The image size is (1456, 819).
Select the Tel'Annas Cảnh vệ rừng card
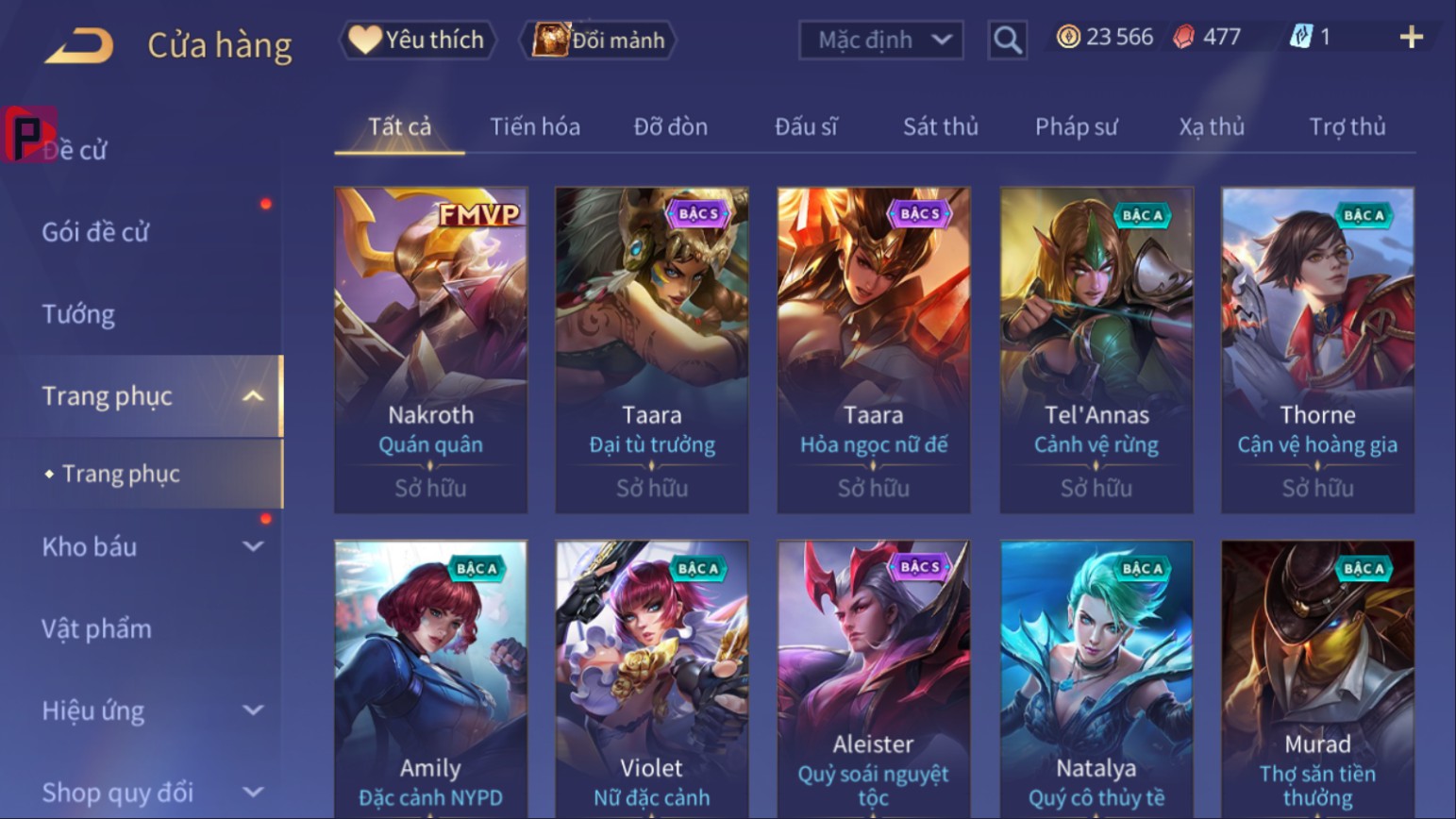pyautogui.click(x=1096, y=350)
